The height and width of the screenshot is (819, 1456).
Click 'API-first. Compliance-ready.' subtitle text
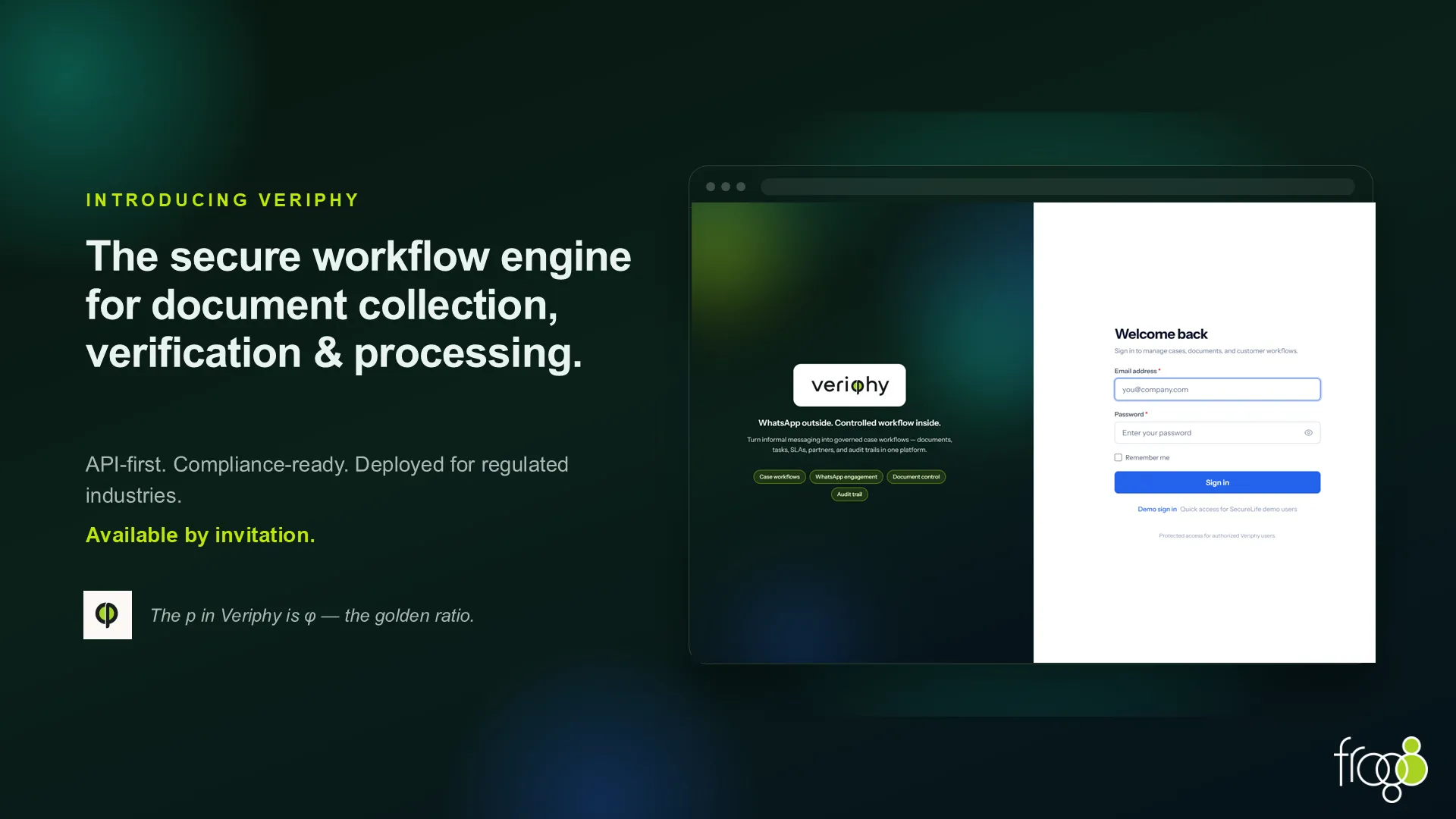327,480
